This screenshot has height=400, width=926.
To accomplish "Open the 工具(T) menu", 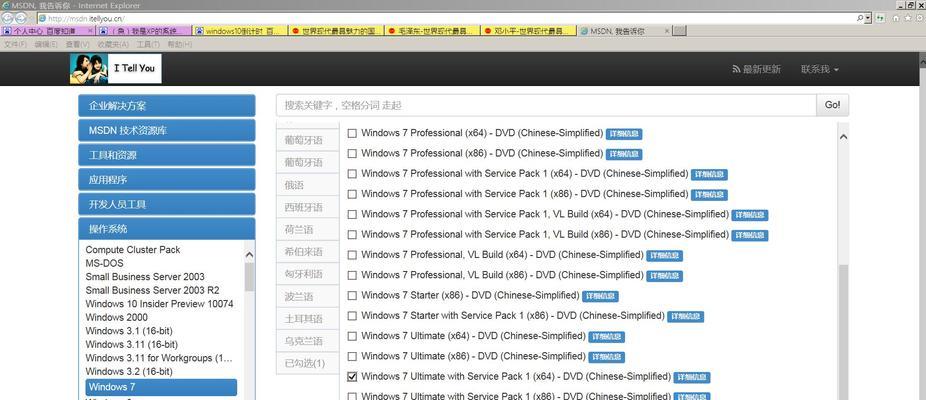I will [148, 44].
